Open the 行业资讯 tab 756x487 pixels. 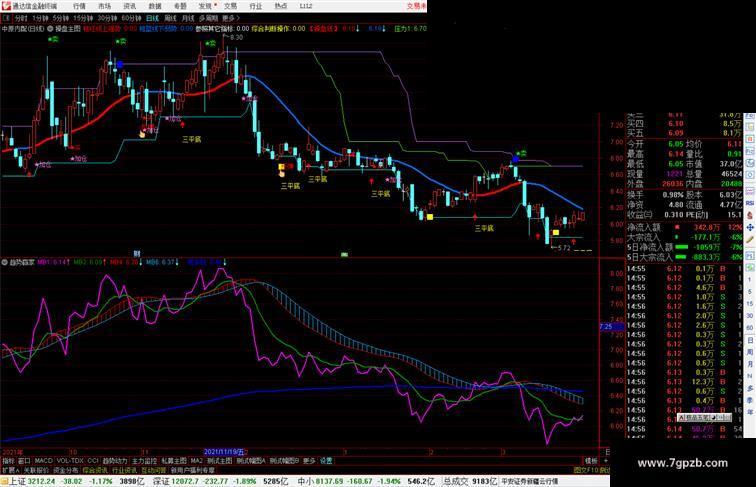[124, 470]
